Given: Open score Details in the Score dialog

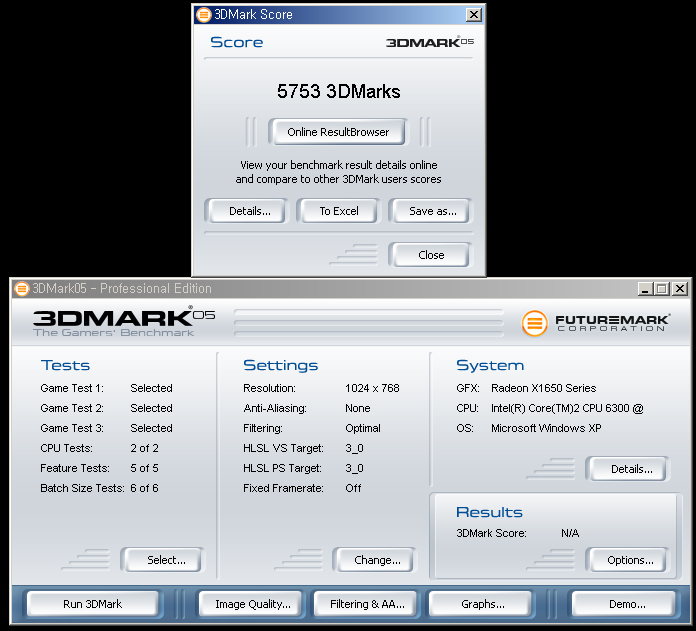Looking at the screenshot, I should coord(246,211).
